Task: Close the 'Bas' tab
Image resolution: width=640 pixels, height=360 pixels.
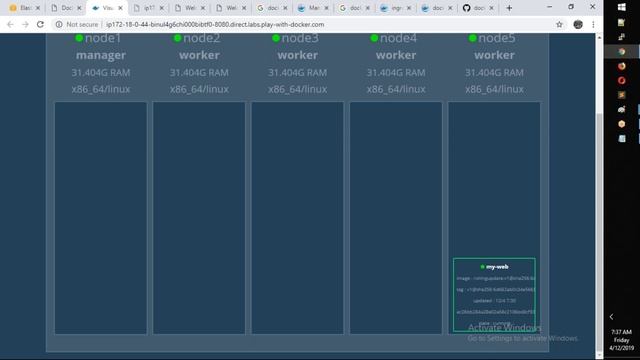Action: tap(38, 8)
